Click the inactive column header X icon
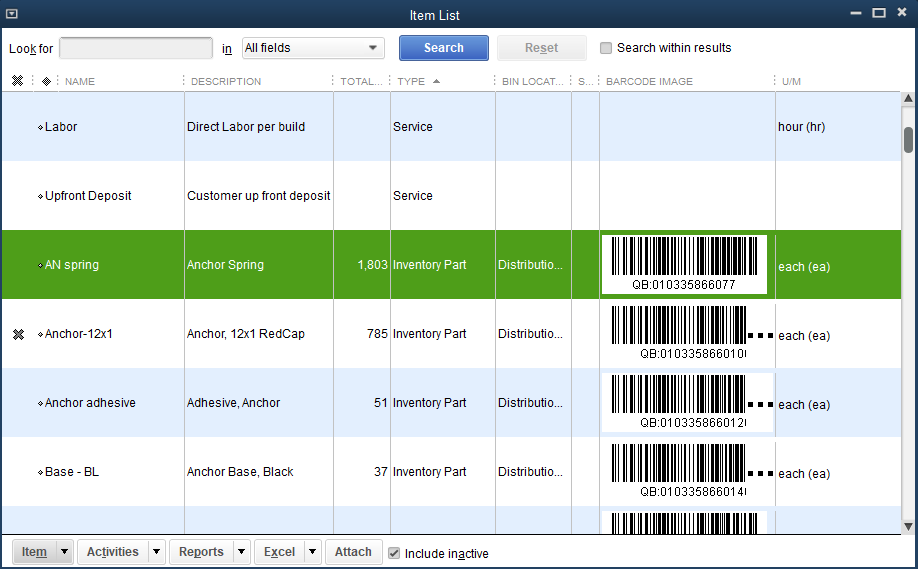The width and height of the screenshot is (918, 569). pyautogui.click(x=17, y=81)
